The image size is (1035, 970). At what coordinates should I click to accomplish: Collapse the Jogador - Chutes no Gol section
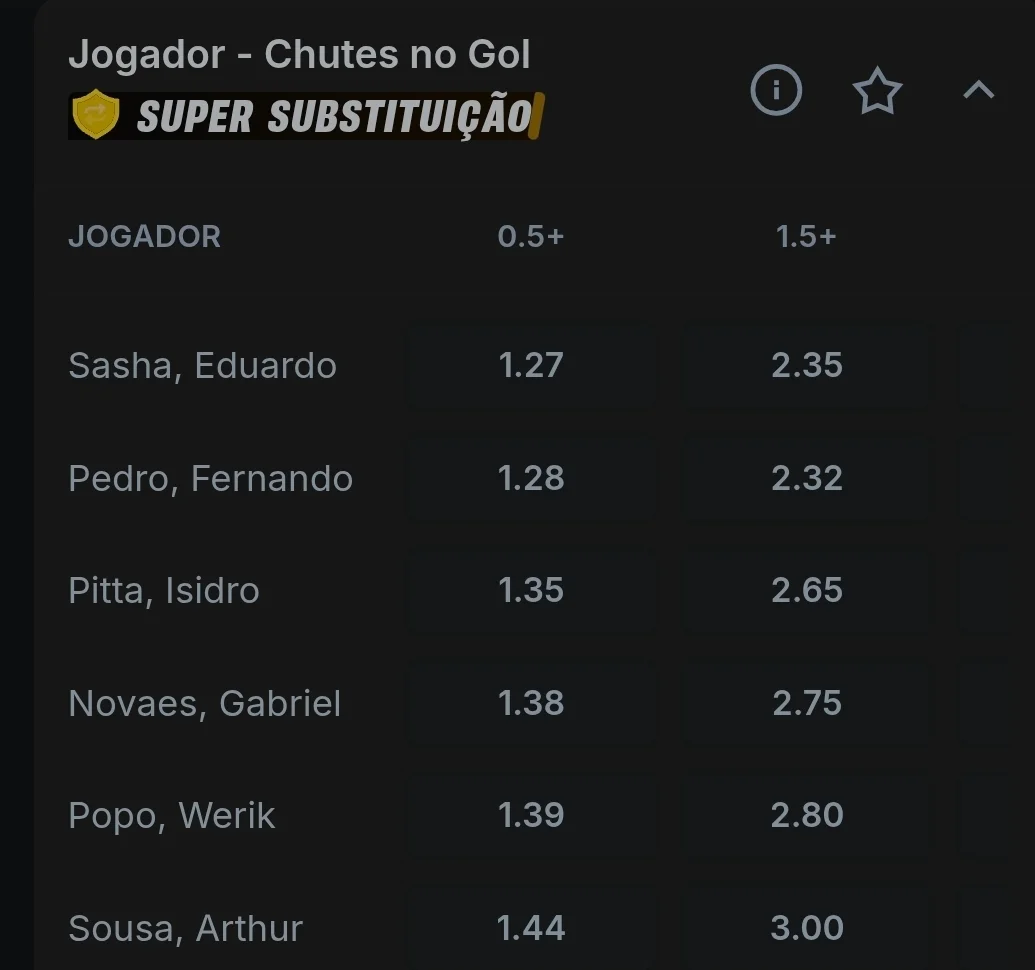point(977,90)
